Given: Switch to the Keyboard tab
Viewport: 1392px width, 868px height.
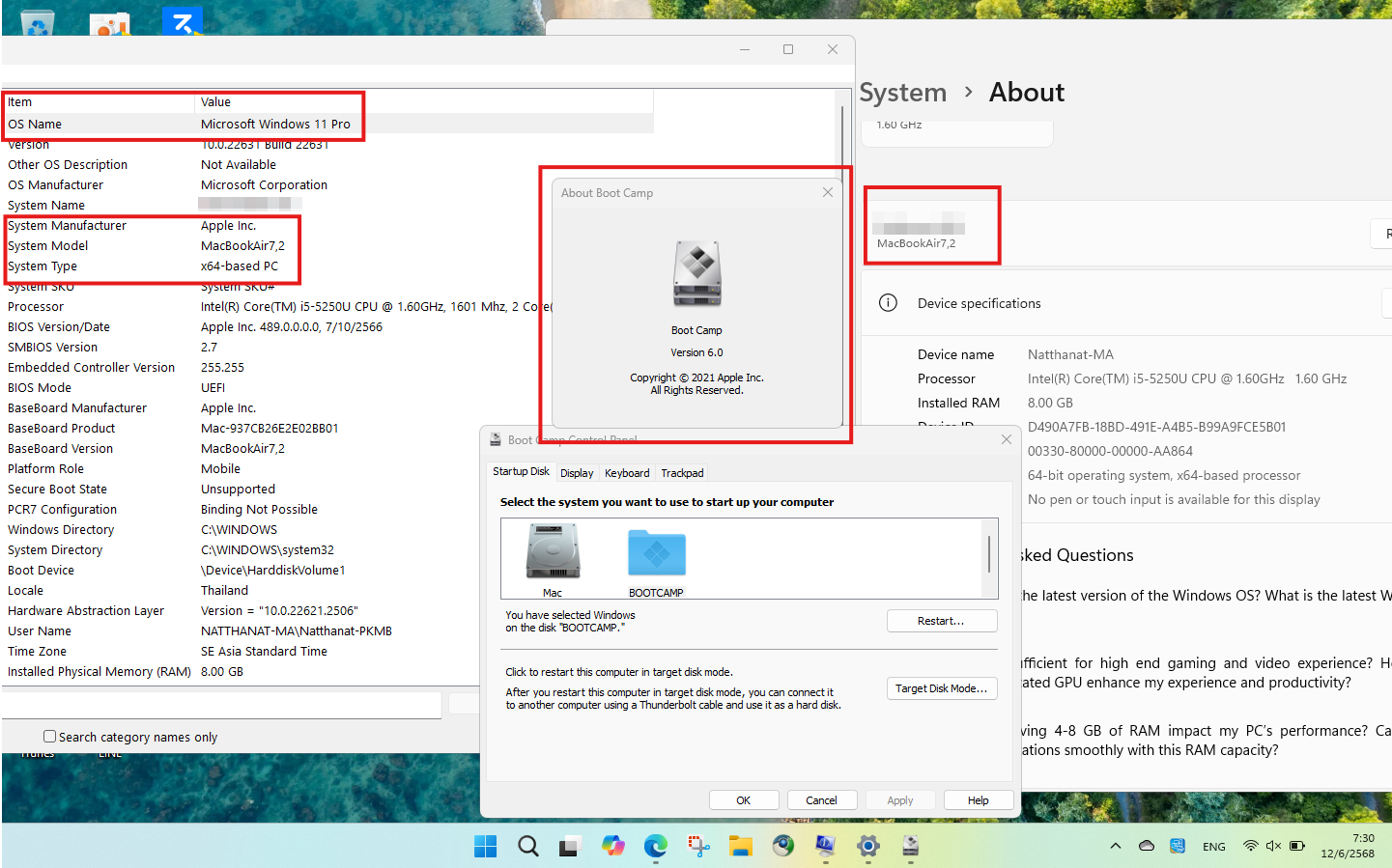Looking at the screenshot, I should click(627, 473).
